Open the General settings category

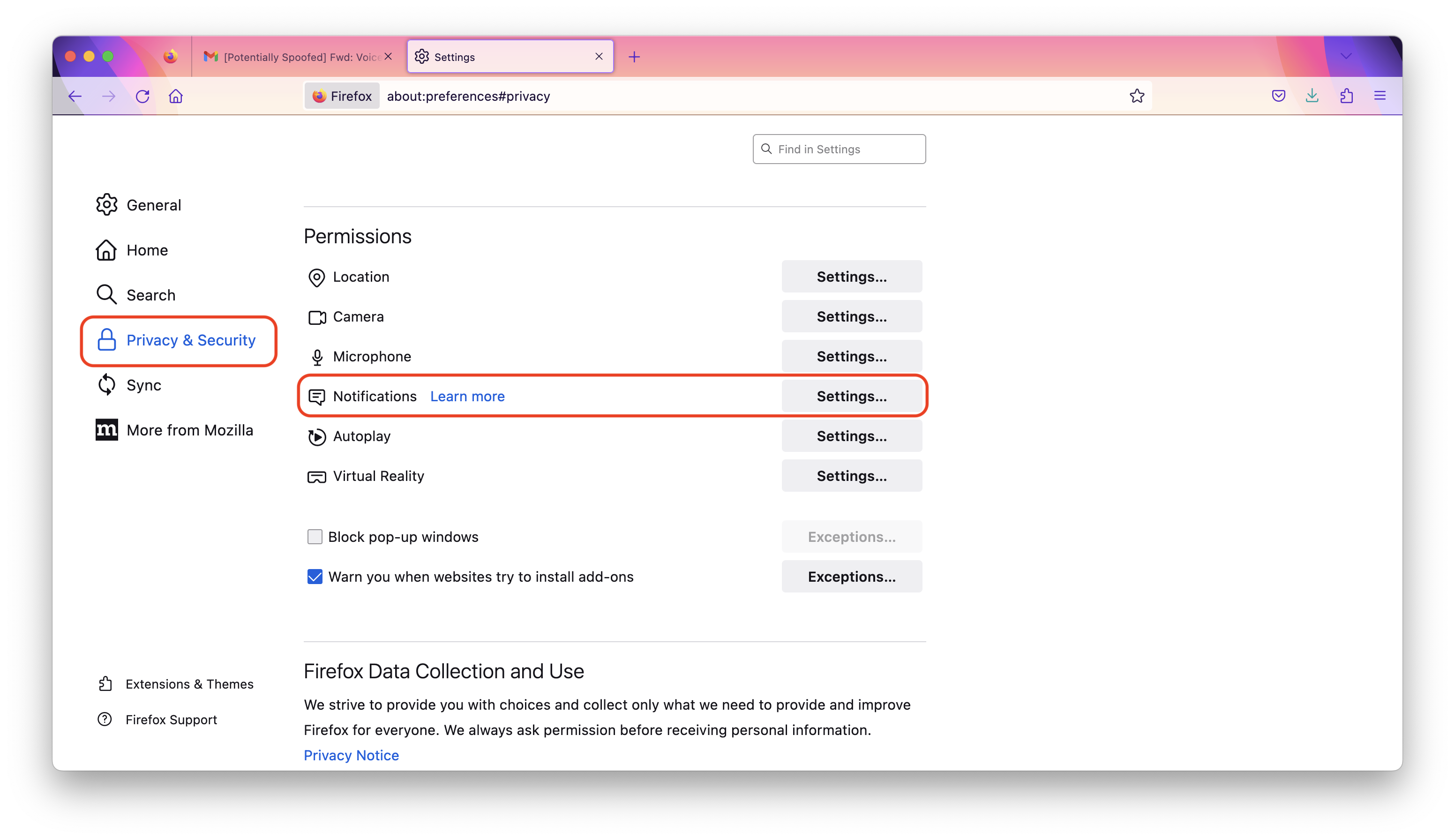click(139, 205)
